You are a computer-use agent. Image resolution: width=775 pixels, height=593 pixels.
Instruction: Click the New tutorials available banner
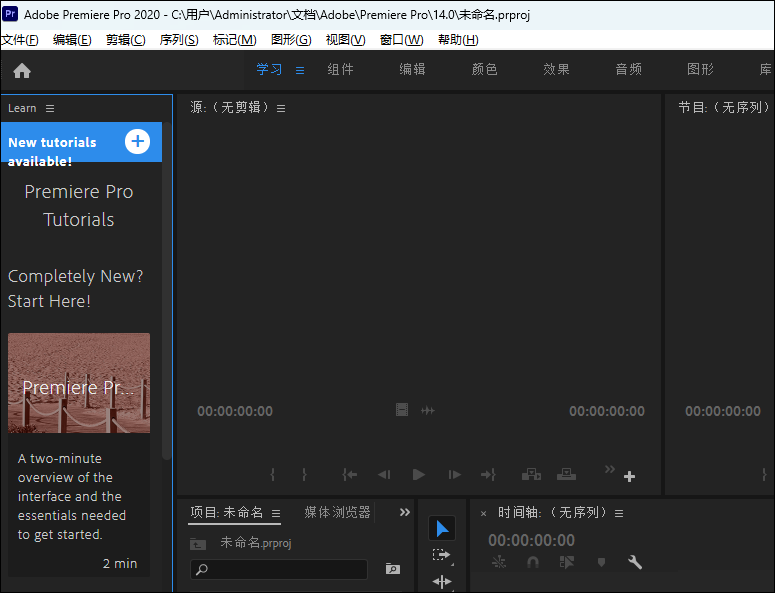click(x=82, y=142)
